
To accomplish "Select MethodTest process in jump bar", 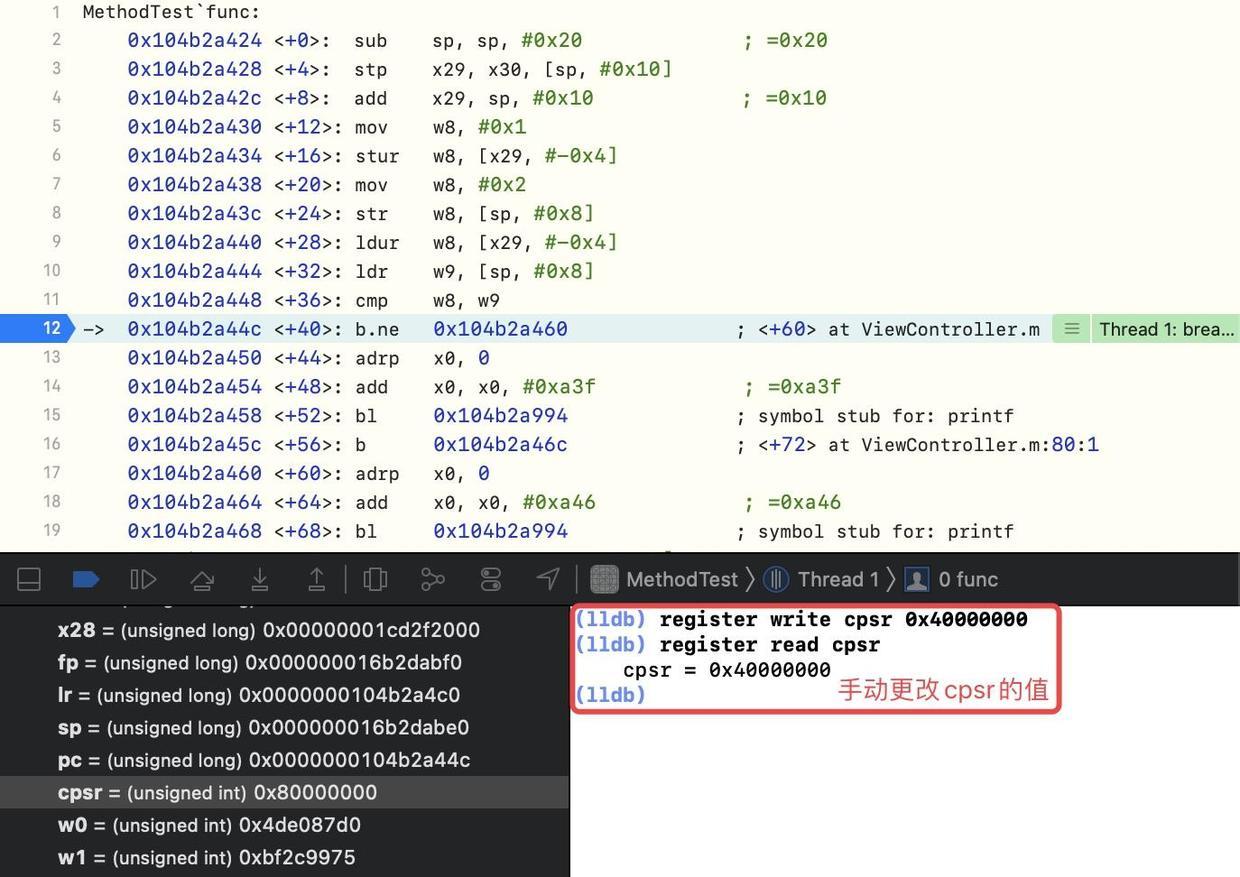I will 664,579.
